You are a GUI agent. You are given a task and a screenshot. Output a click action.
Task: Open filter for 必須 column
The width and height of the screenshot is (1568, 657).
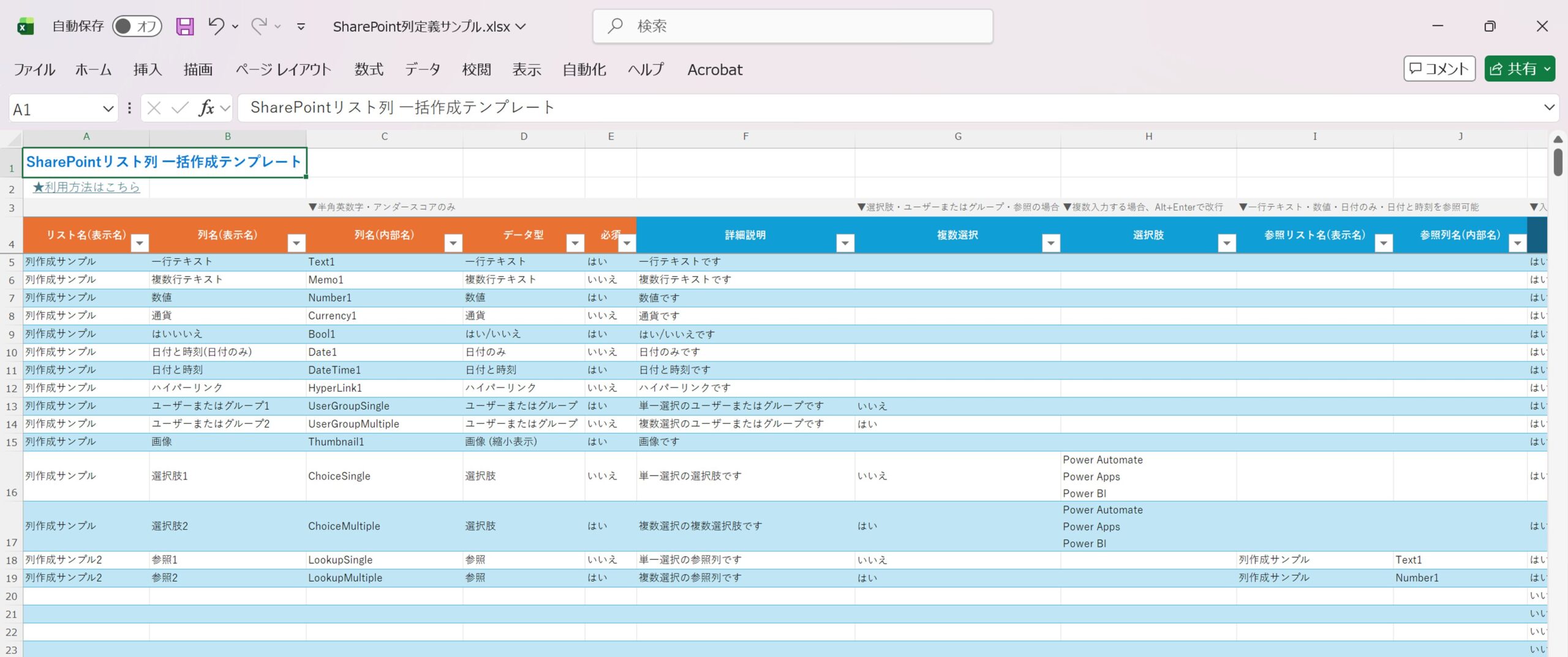627,243
